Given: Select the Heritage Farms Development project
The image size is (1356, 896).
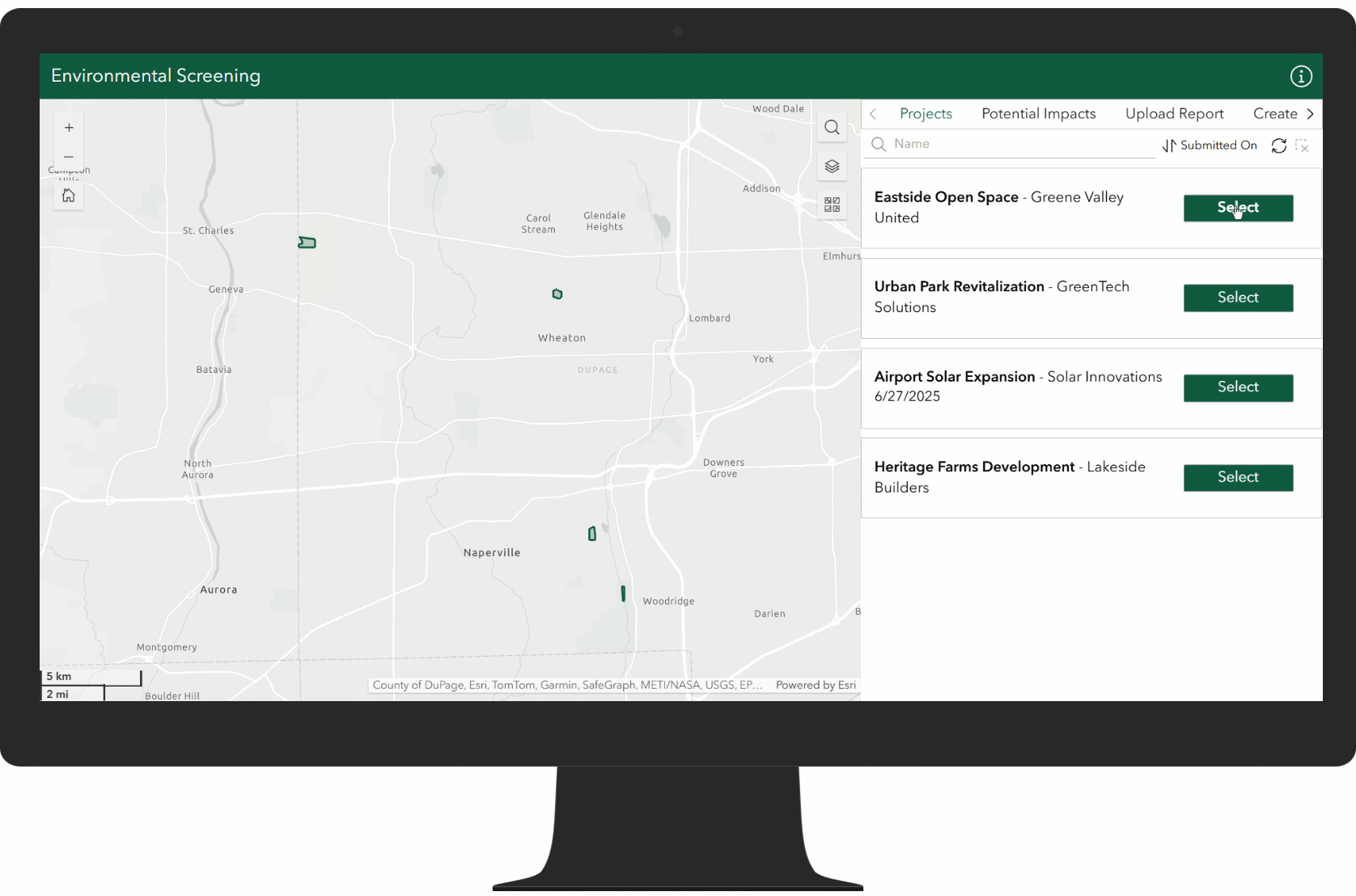Looking at the screenshot, I should click(x=1238, y=477).
